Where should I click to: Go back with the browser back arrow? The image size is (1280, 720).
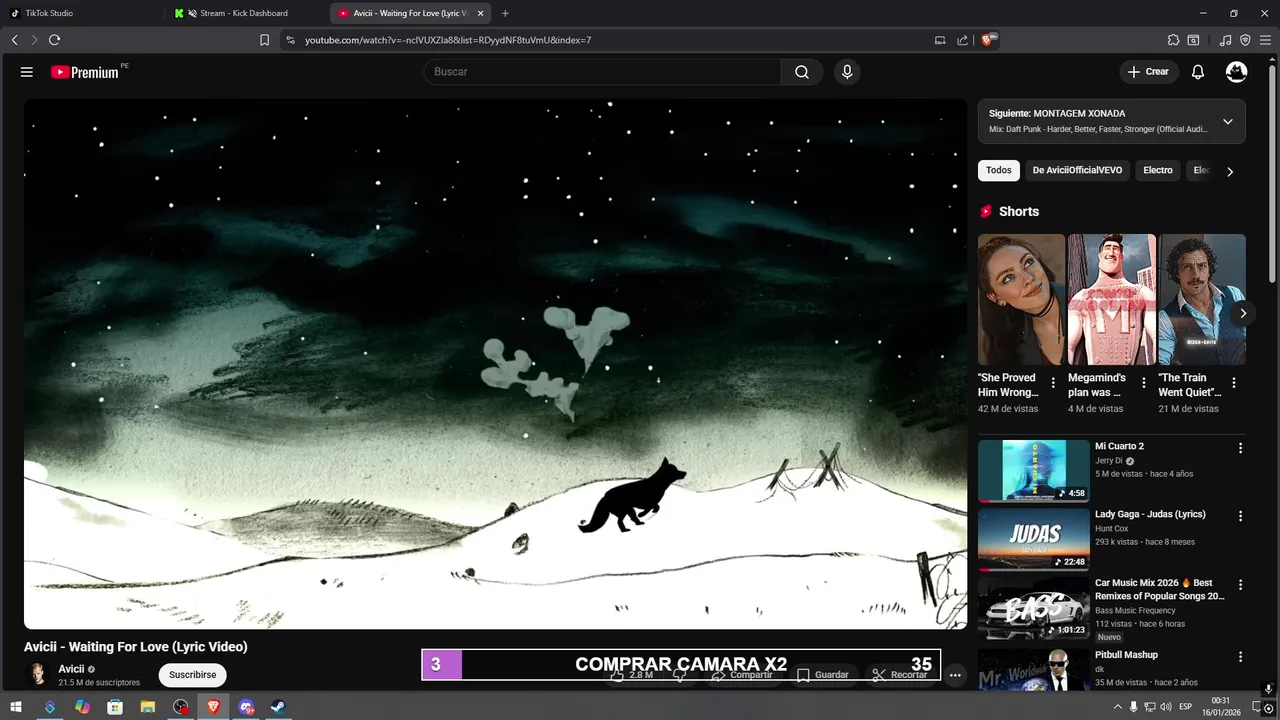pos(14,40)
